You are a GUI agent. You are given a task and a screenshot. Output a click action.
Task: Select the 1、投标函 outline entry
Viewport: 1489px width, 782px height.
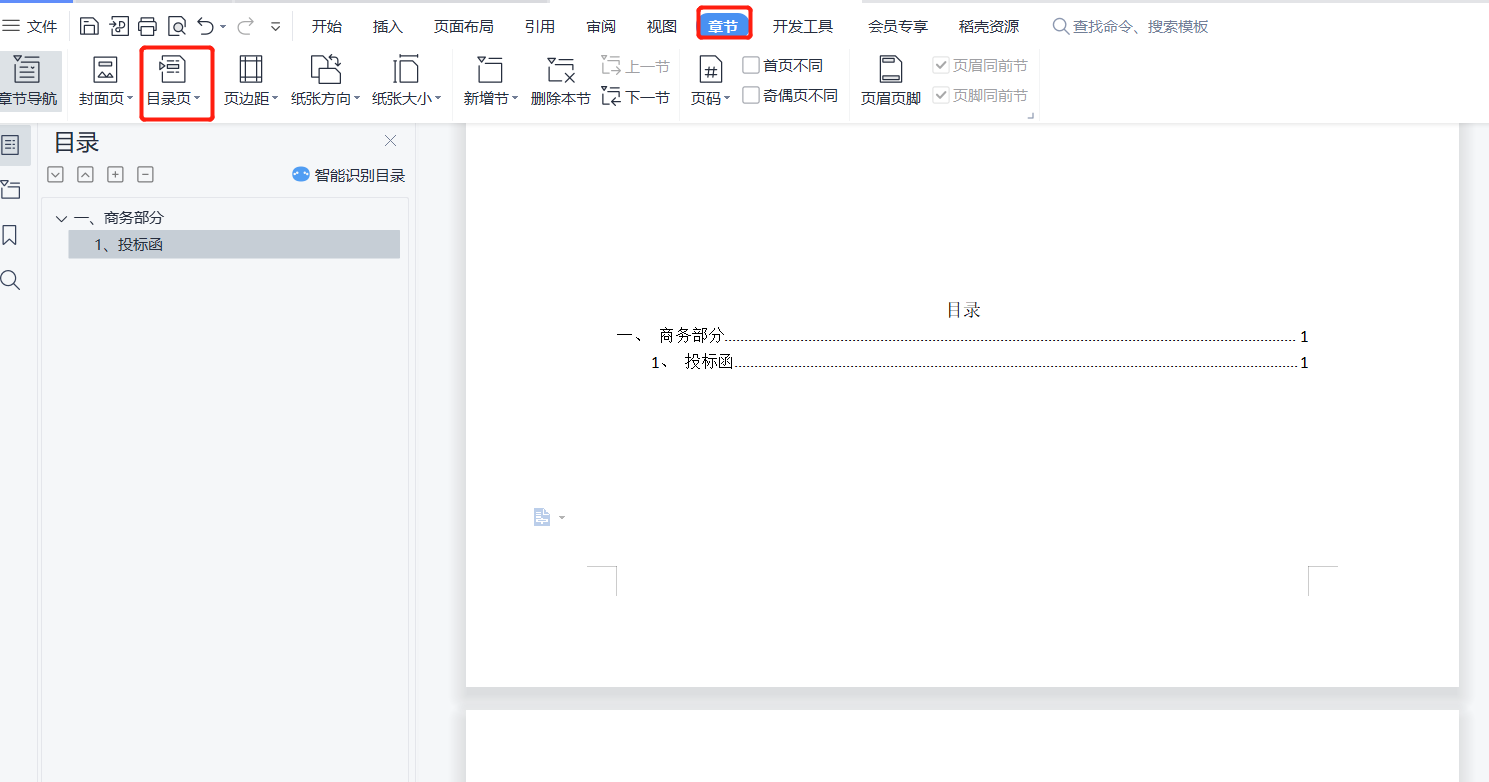(x=234, y=244)
